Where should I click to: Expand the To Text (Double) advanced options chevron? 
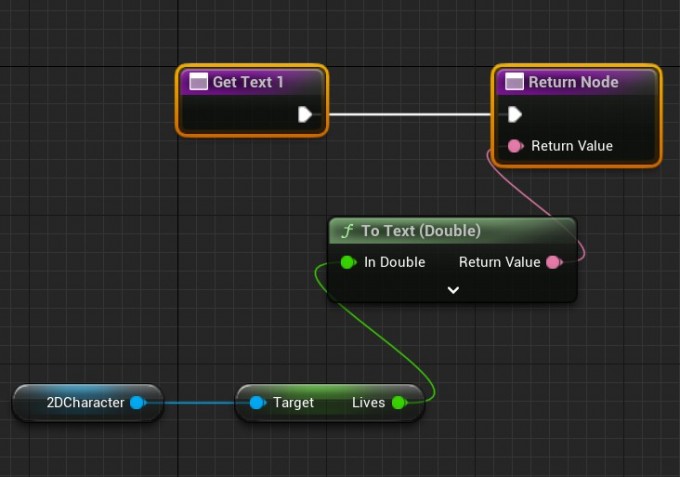pos(453,290)
